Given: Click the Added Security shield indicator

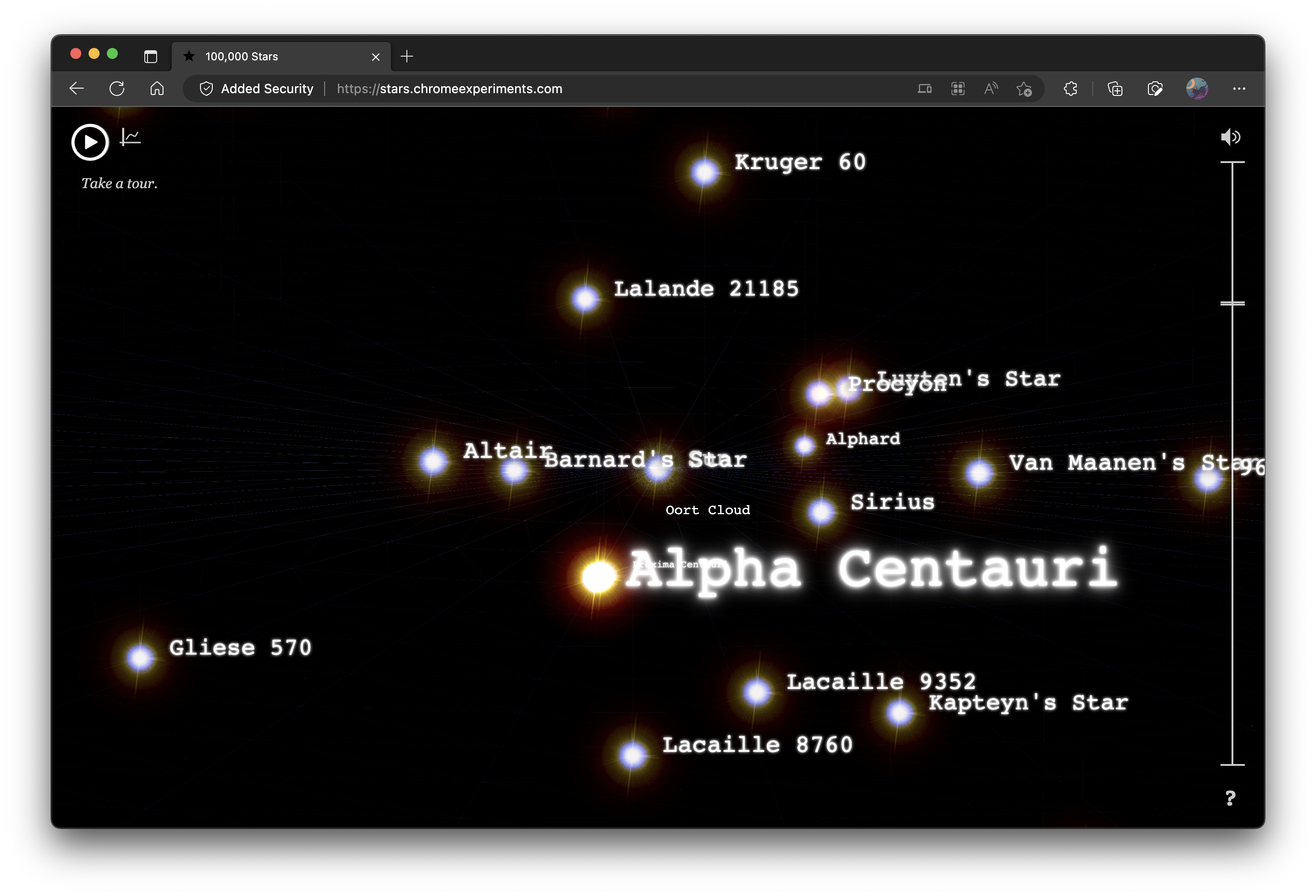Looking at the screenshot, I should tap(256, 89).
